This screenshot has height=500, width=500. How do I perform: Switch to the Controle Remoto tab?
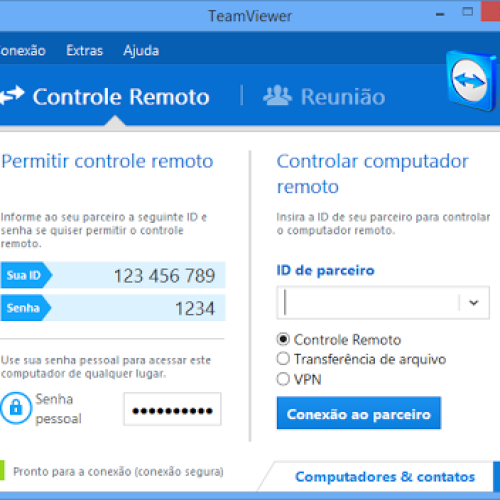(x=105, y=97)
